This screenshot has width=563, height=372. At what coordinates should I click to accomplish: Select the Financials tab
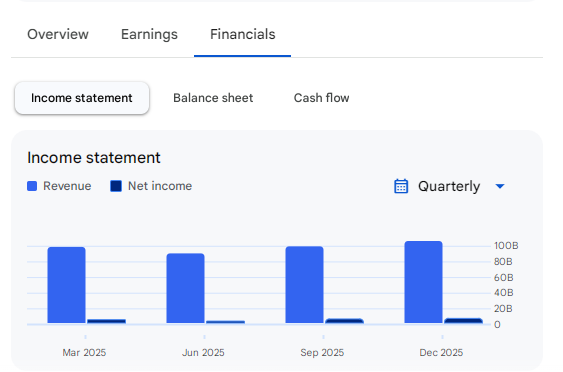(243, 34)
